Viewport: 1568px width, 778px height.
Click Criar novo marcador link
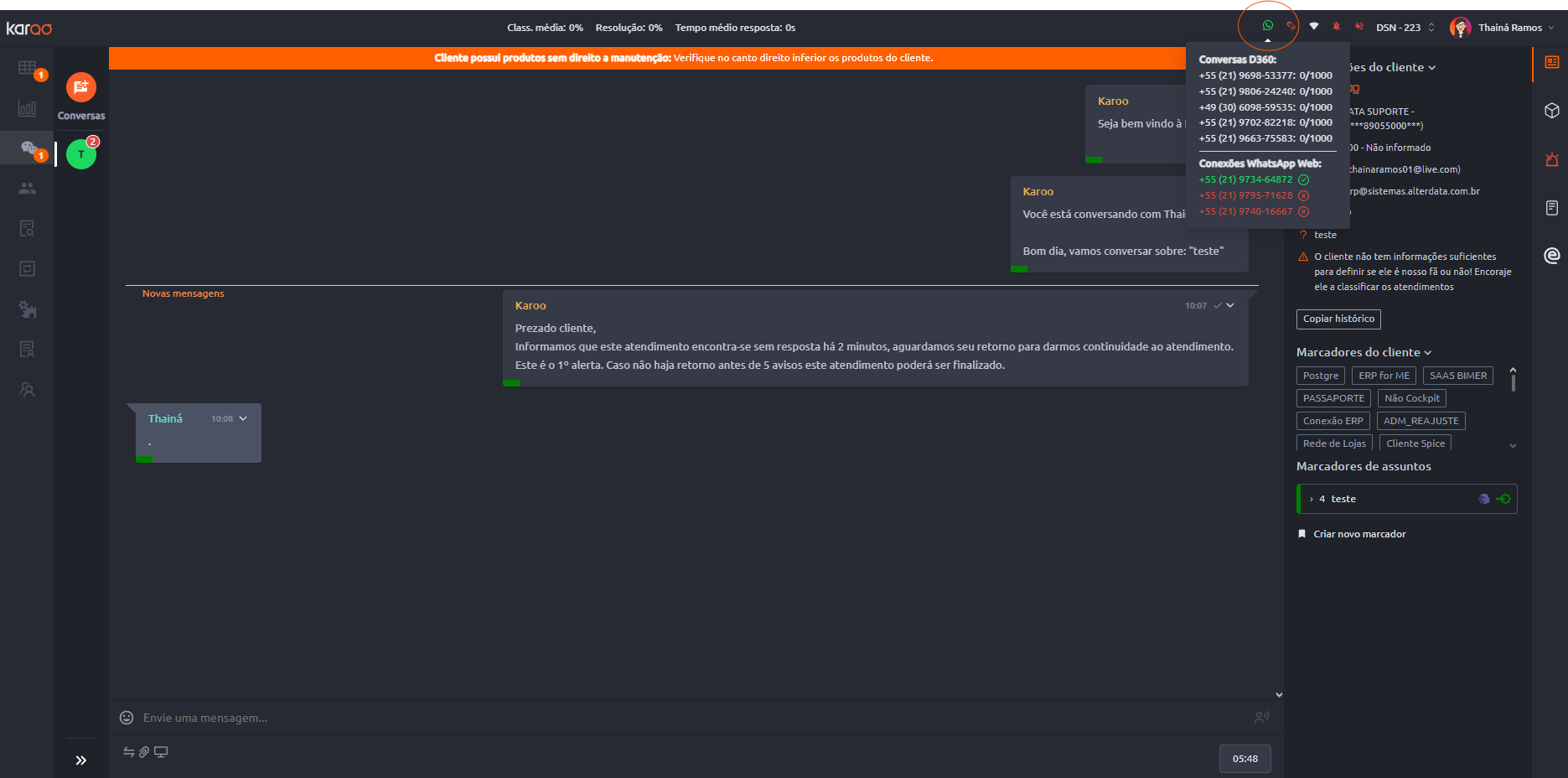pos(1358,534)
